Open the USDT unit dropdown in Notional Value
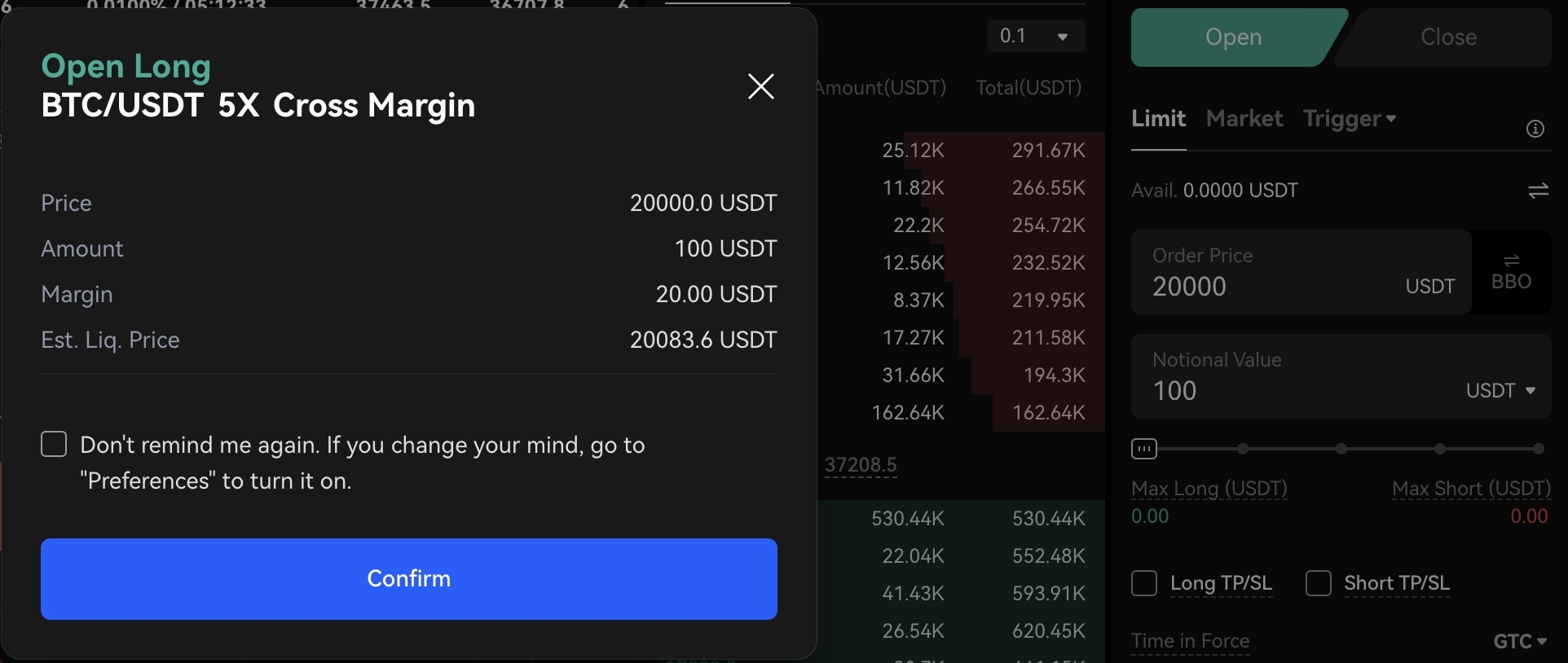The width and height of the screenshot is (1568, 663). [x=1500, y=391]
